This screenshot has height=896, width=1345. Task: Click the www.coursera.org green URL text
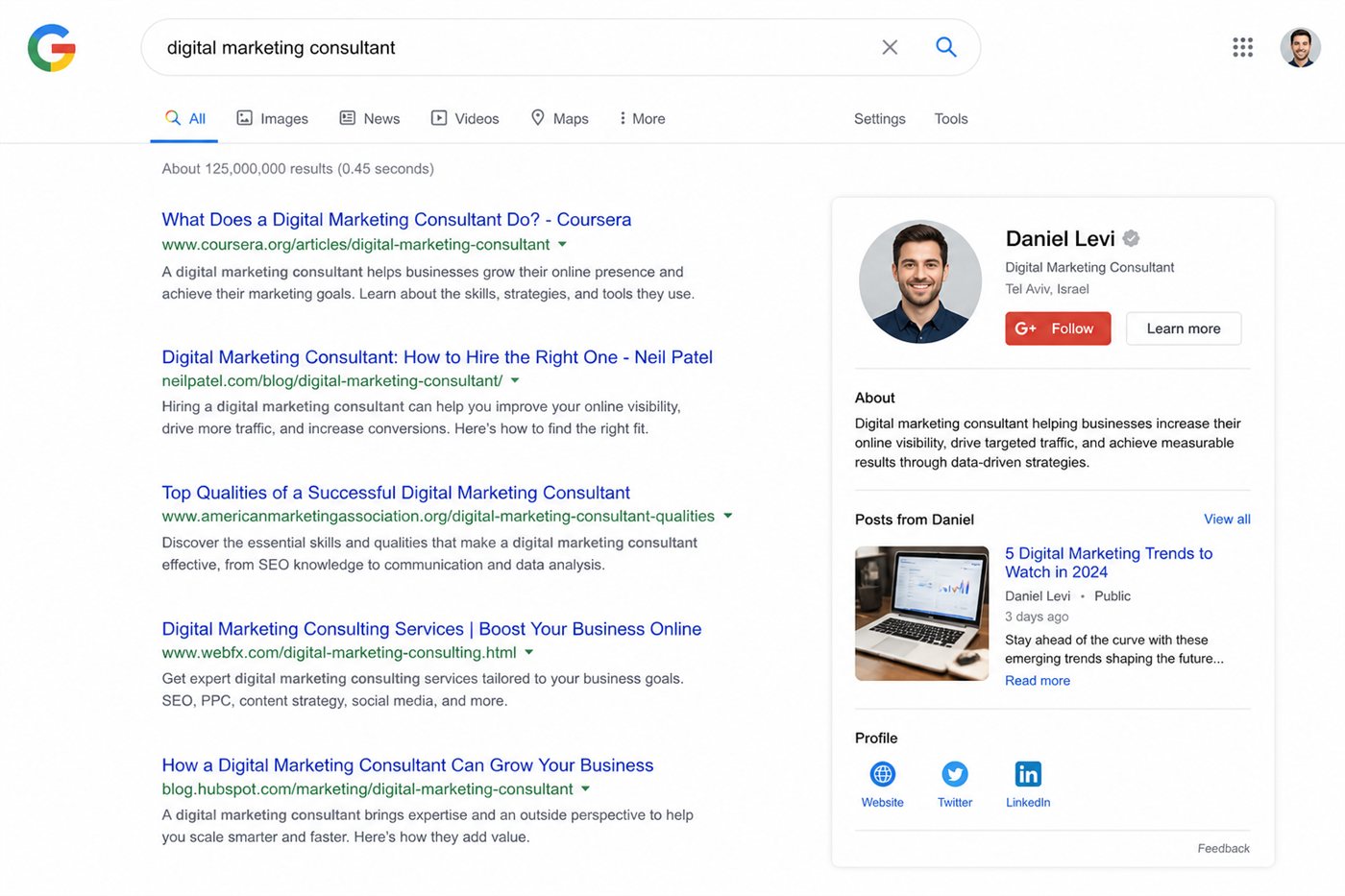pos(355,244)
